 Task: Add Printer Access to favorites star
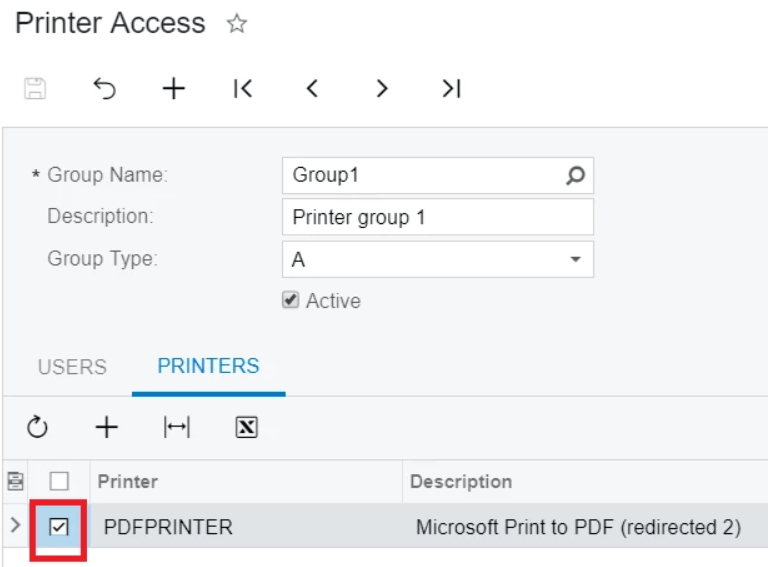(237, 24)
